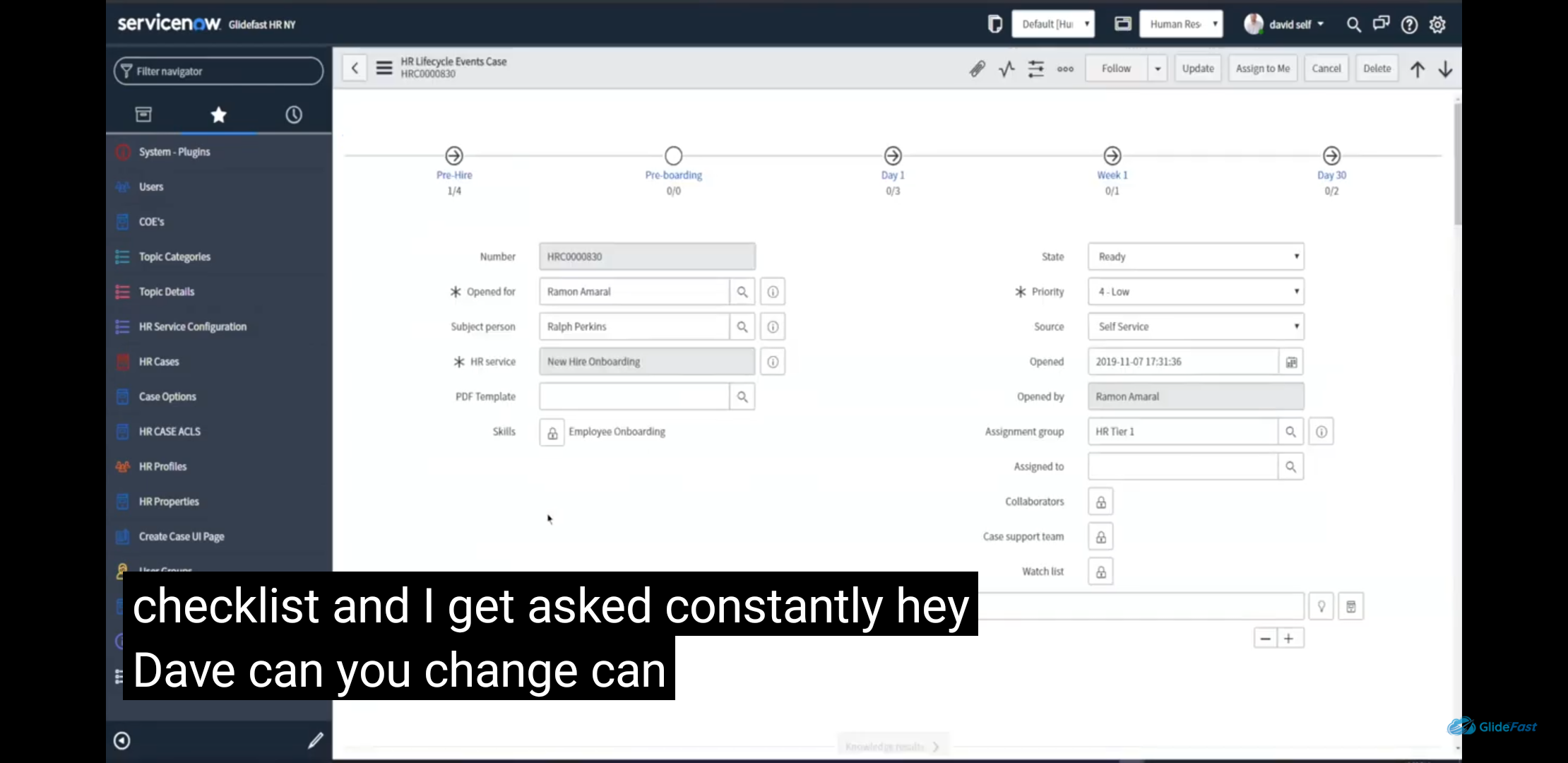Open david self user menu

tap(1284, 24)
